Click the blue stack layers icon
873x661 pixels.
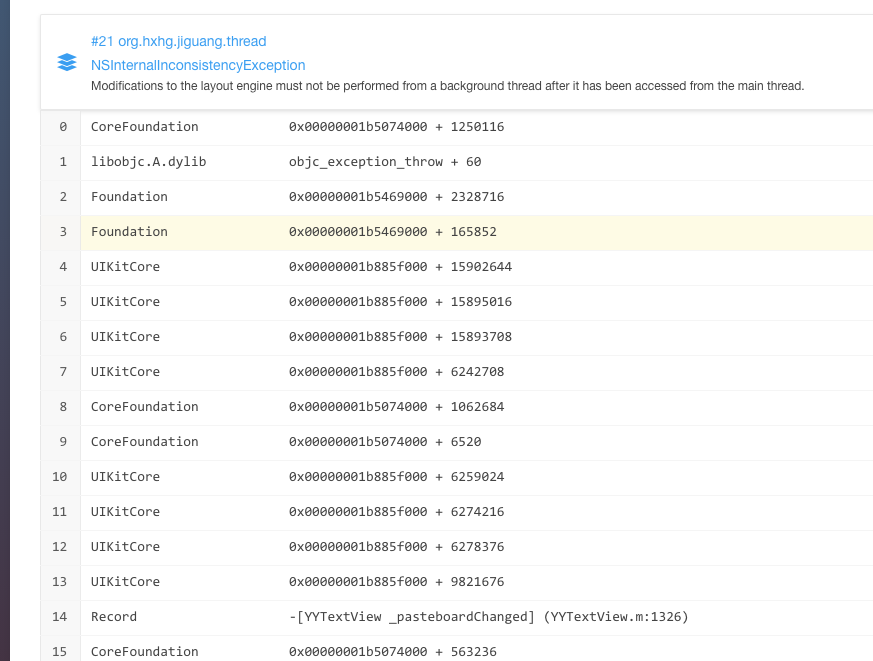[x=67, y=63]
